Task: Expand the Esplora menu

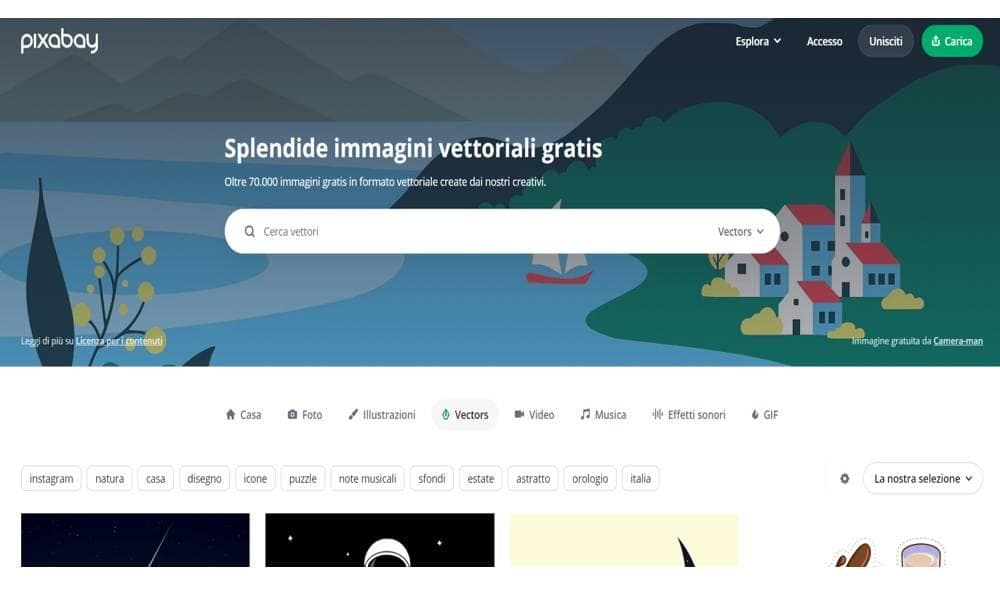Action: (758, 41)
